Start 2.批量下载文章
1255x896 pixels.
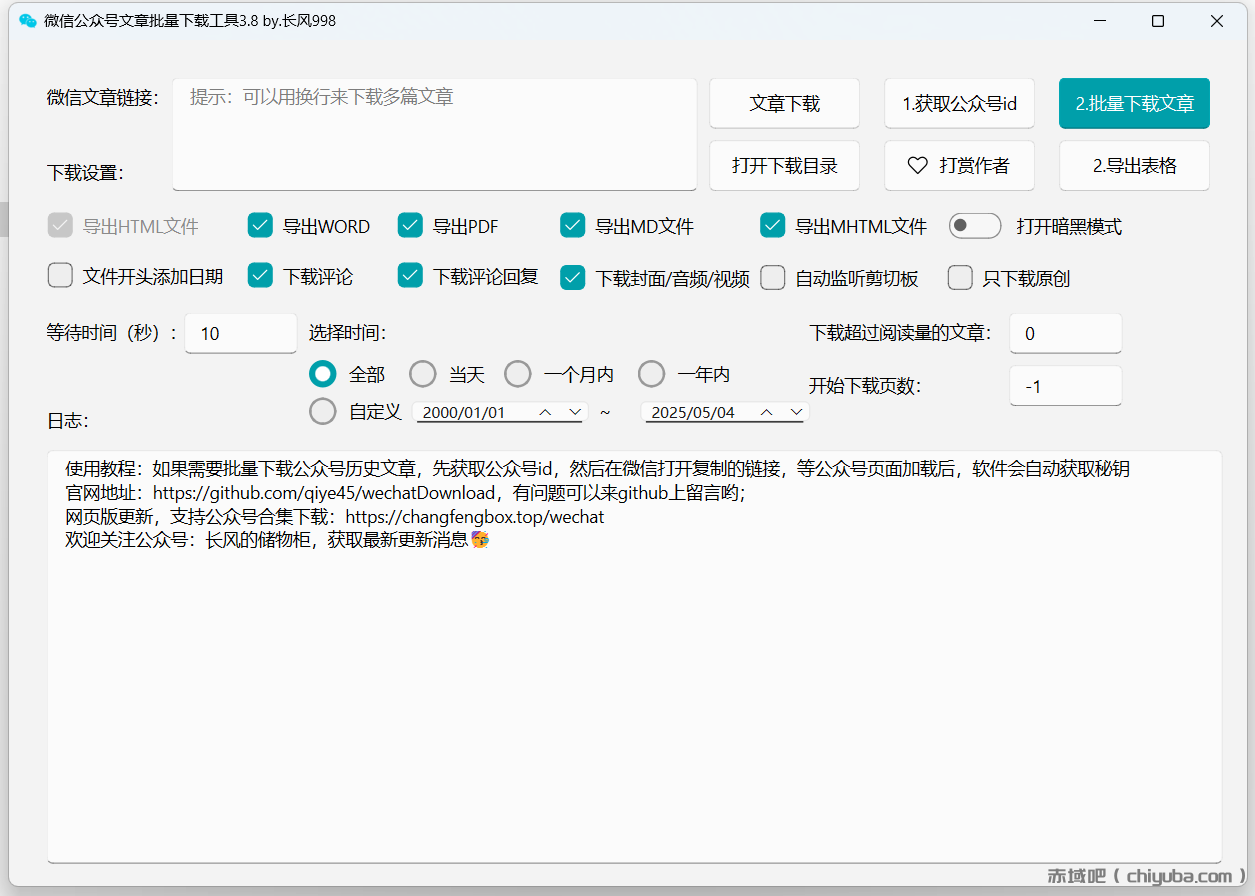[1135, 104]
